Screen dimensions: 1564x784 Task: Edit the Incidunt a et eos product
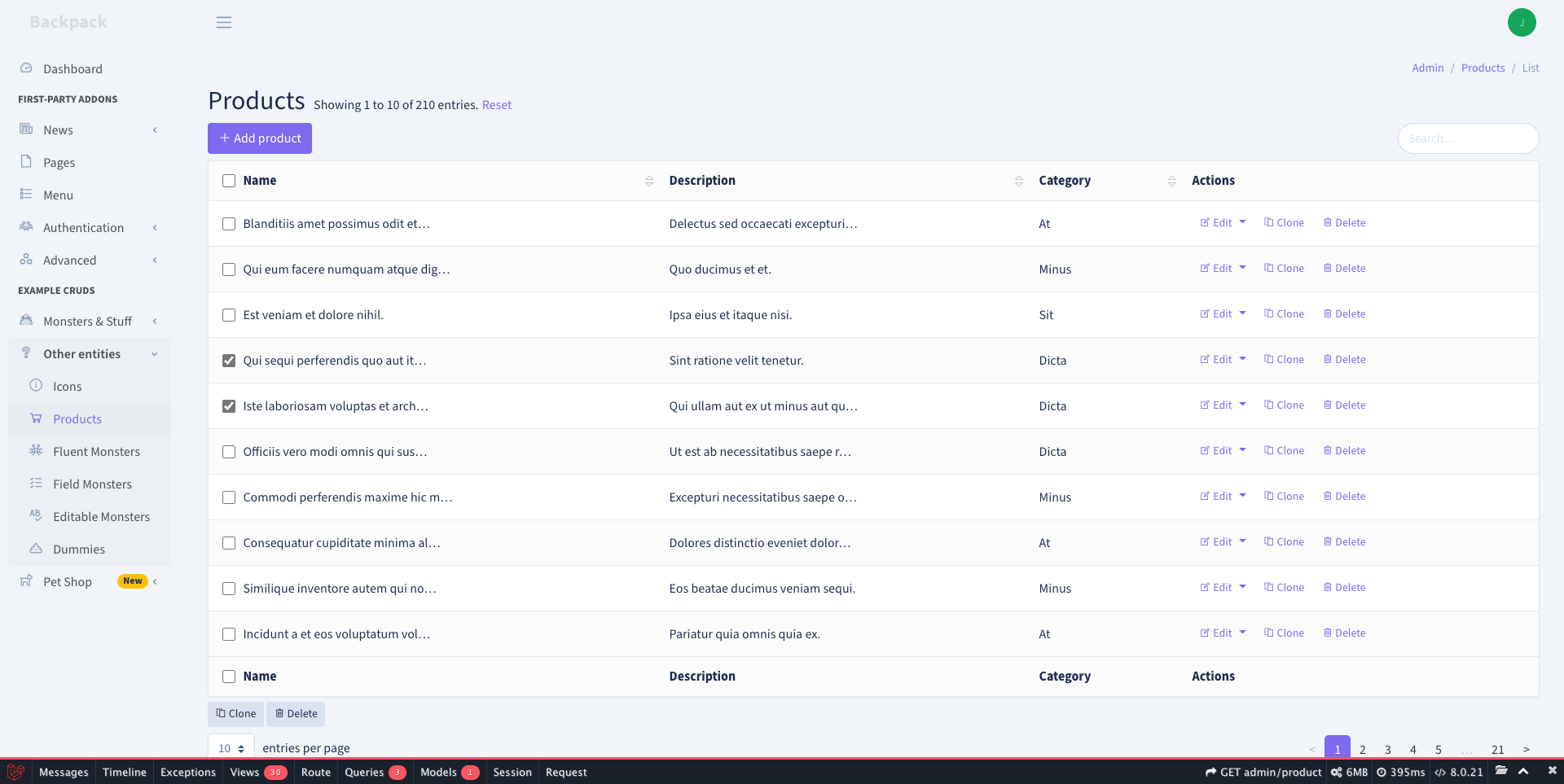pos(1216,633)
